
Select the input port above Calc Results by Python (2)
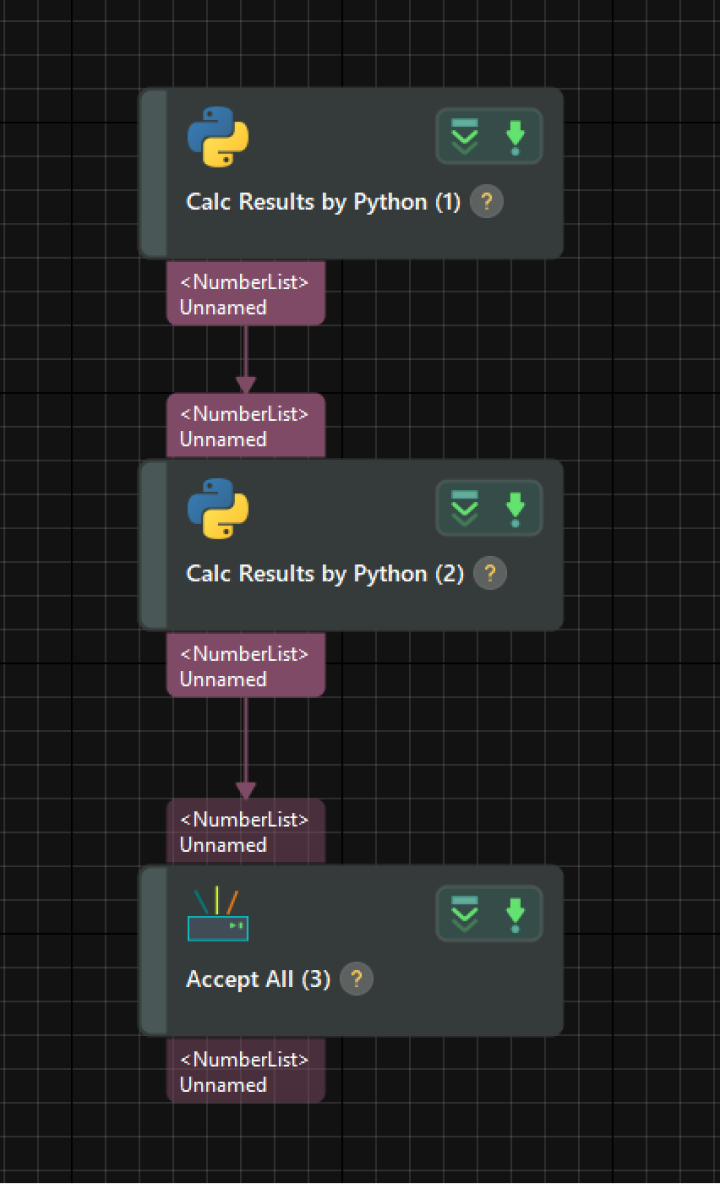pos(245,425)
